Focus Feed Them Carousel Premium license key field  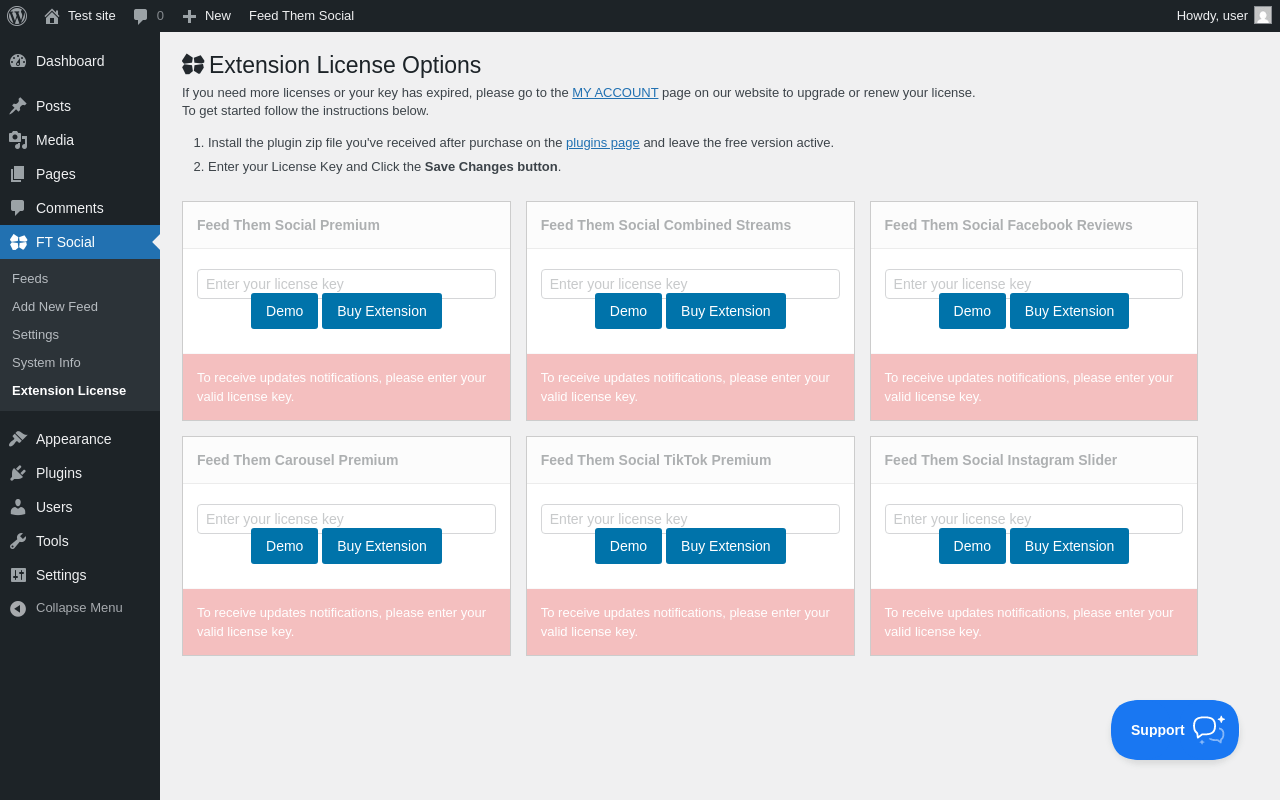click(346, 517)
